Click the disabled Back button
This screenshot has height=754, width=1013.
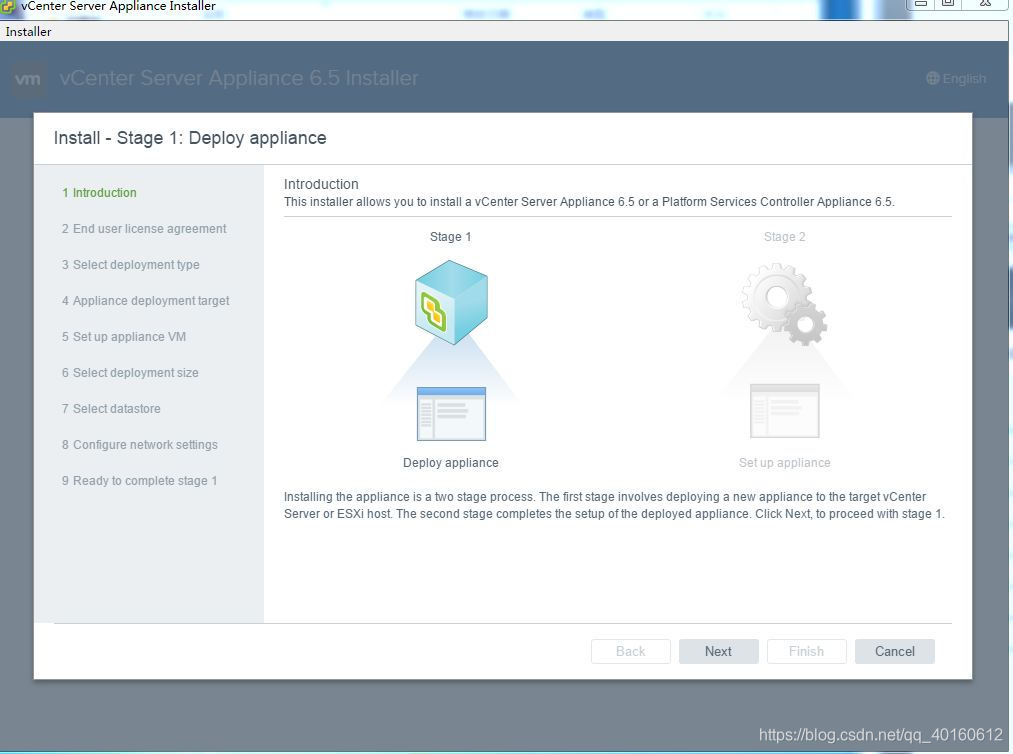point(631,651)
